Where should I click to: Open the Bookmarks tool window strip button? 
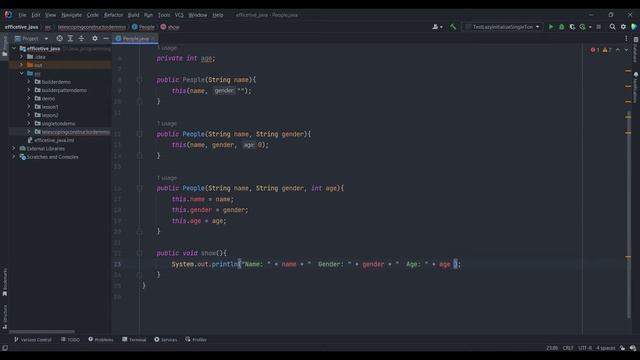tap(5, 282)
